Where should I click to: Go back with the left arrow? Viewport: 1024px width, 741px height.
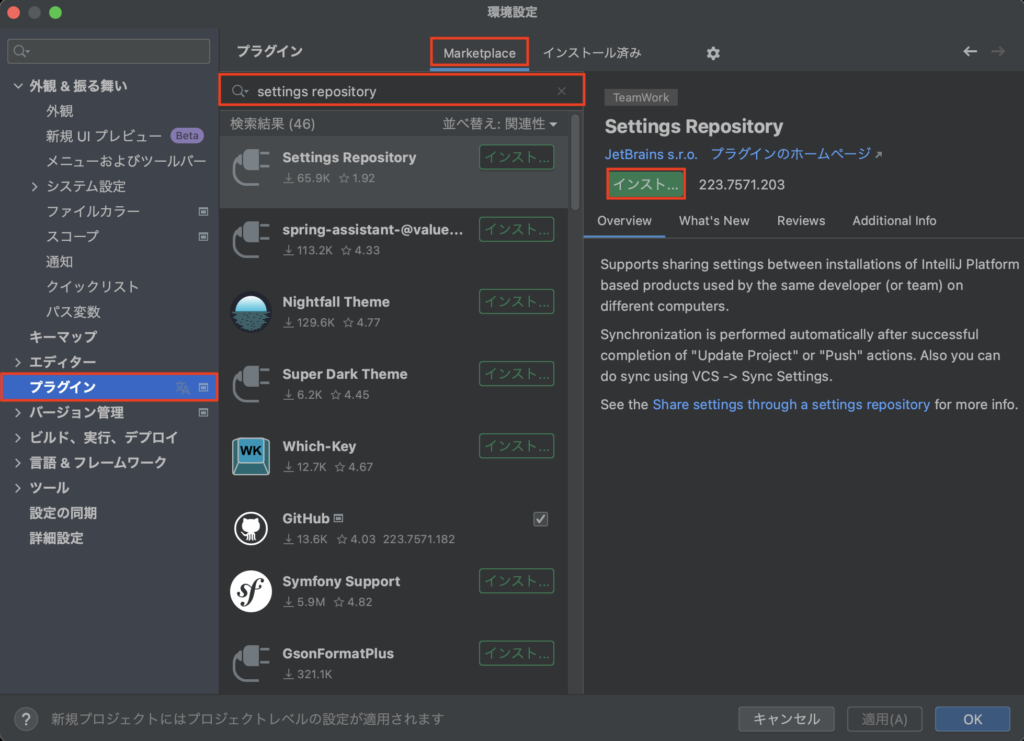coord(970,52)
